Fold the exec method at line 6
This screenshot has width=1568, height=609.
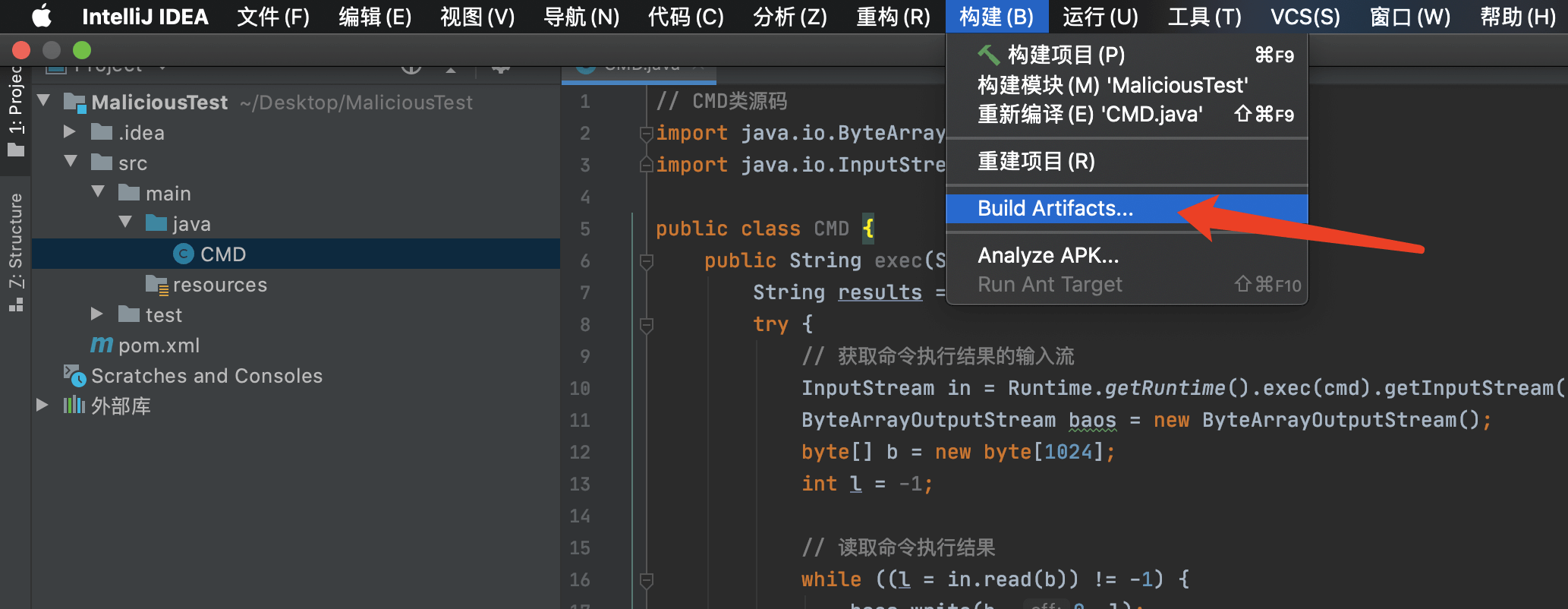(646, 261)
